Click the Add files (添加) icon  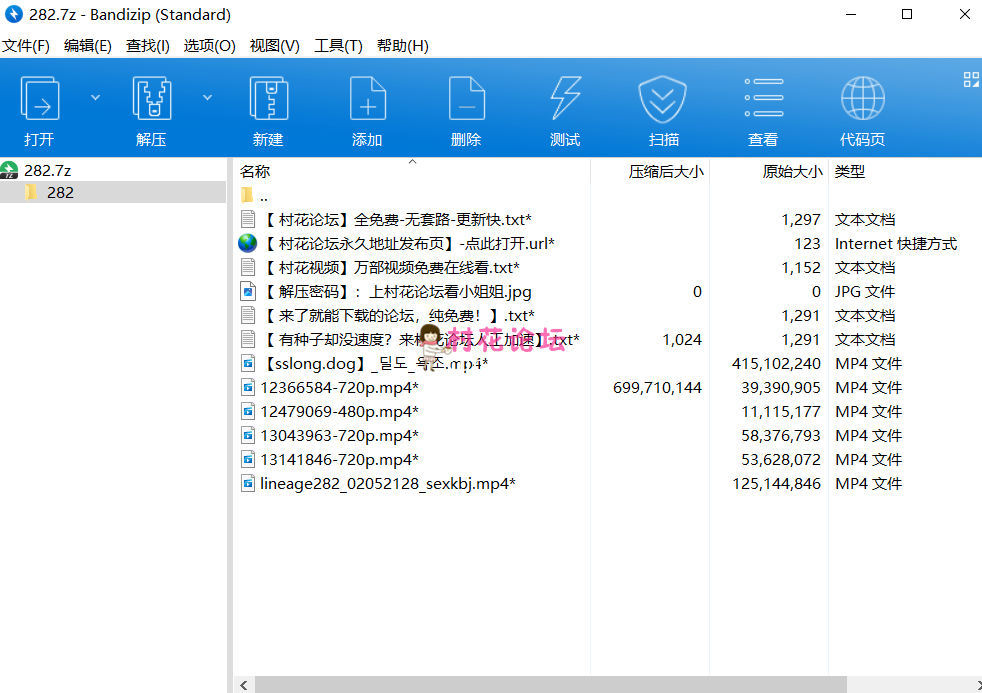pos(368,98)
